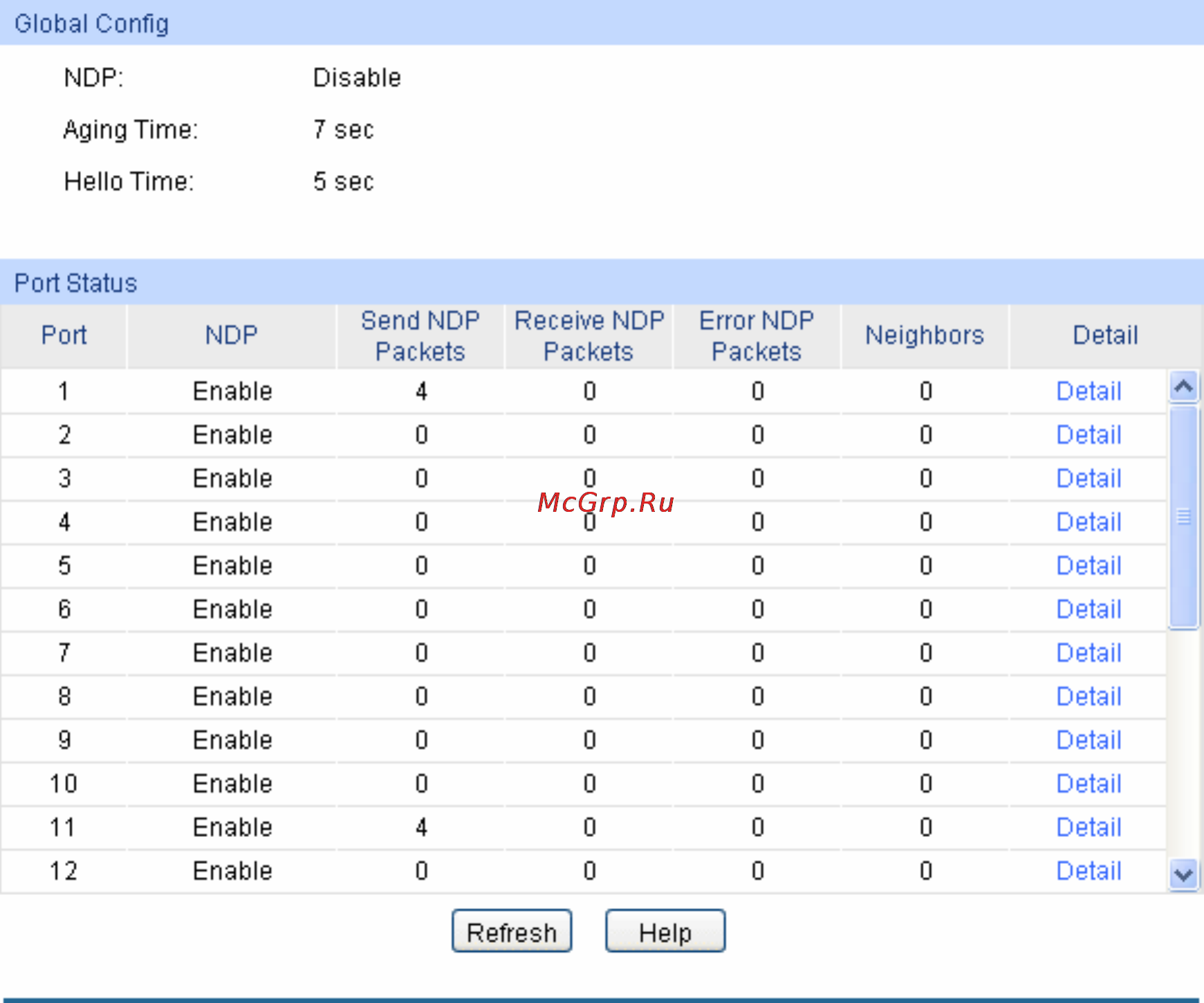Image resolution: width=1204 pixels, height=1003 pixels.
Task: Click the scrollbar up arrow
Action: (1184, 387)
